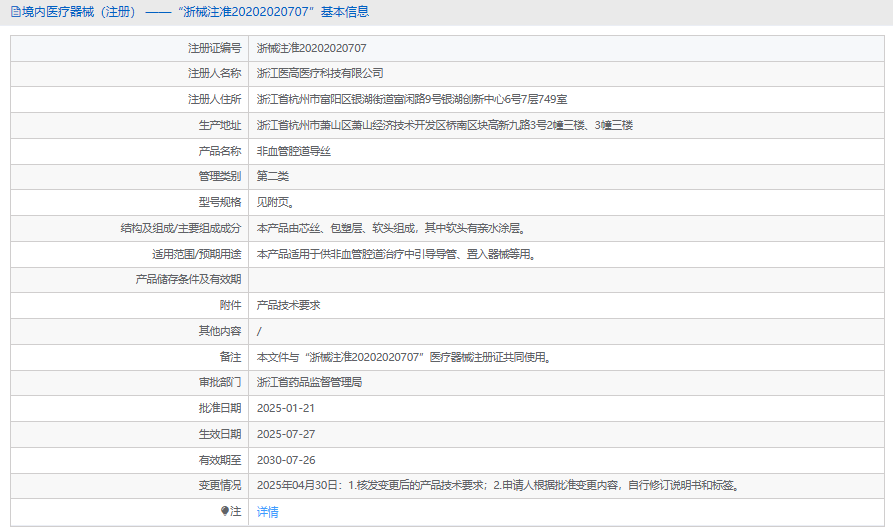Viewport: 893px width, 531px height.
Task: Click the 型号规格 row label
Action: click(x=220, y=202)
